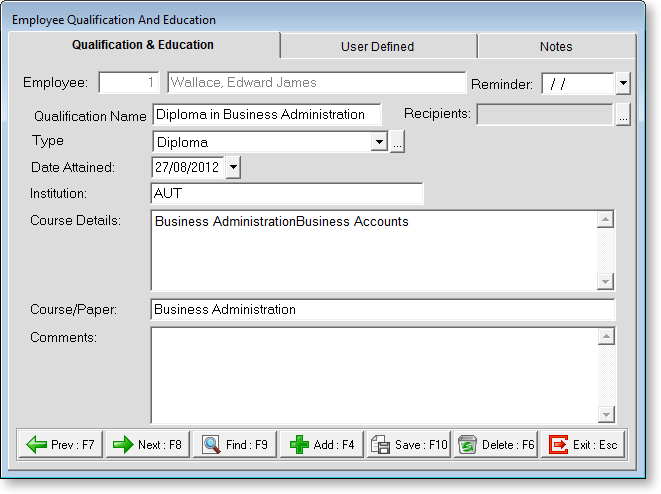Image resolution: width=661 pixels, height=494 pixels.
Task: Click the green Next arrow icon
Action: click(124, 445)
